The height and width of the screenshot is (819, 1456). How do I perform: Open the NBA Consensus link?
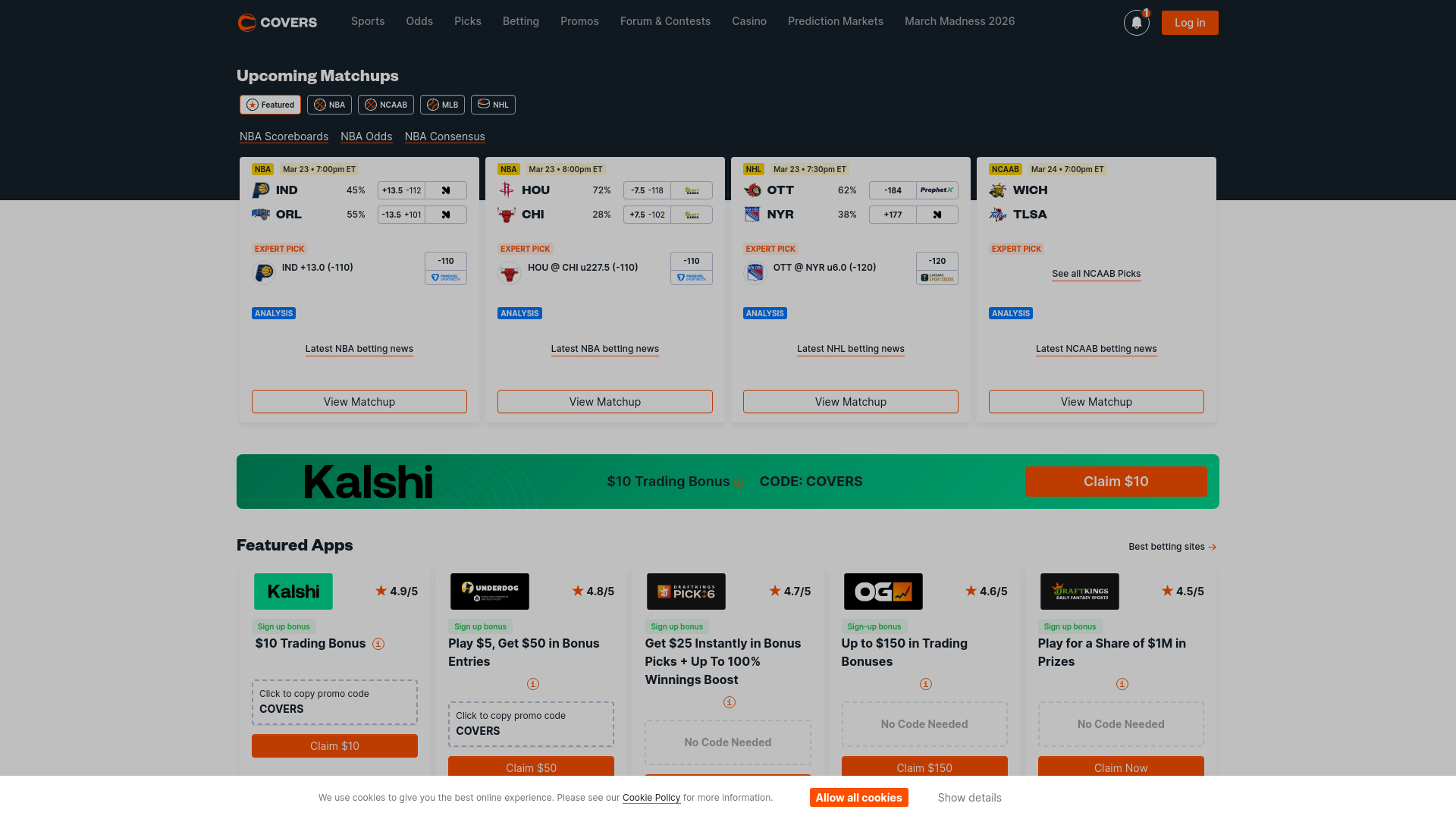click(x=444, y=136)
